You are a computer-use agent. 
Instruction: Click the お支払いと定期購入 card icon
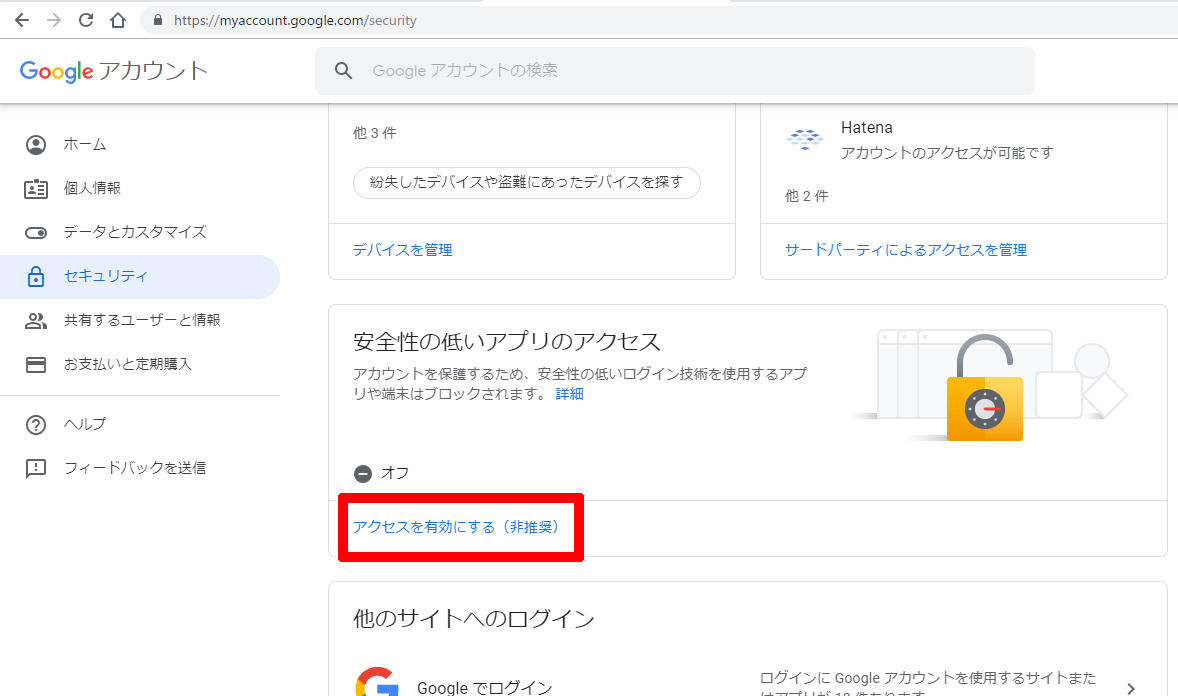point(36,365)
